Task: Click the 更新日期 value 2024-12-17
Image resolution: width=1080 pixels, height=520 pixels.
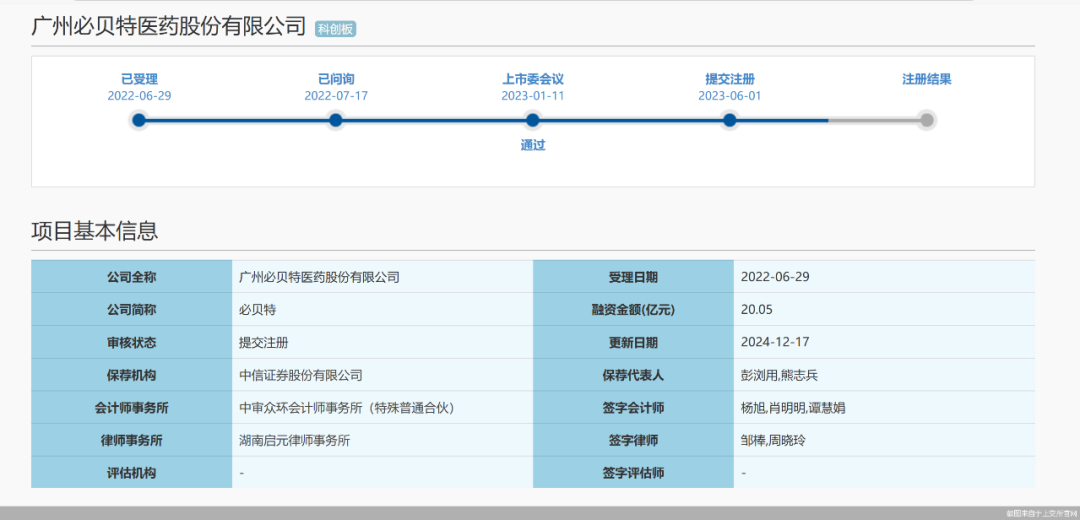Action: pos(775,343)
